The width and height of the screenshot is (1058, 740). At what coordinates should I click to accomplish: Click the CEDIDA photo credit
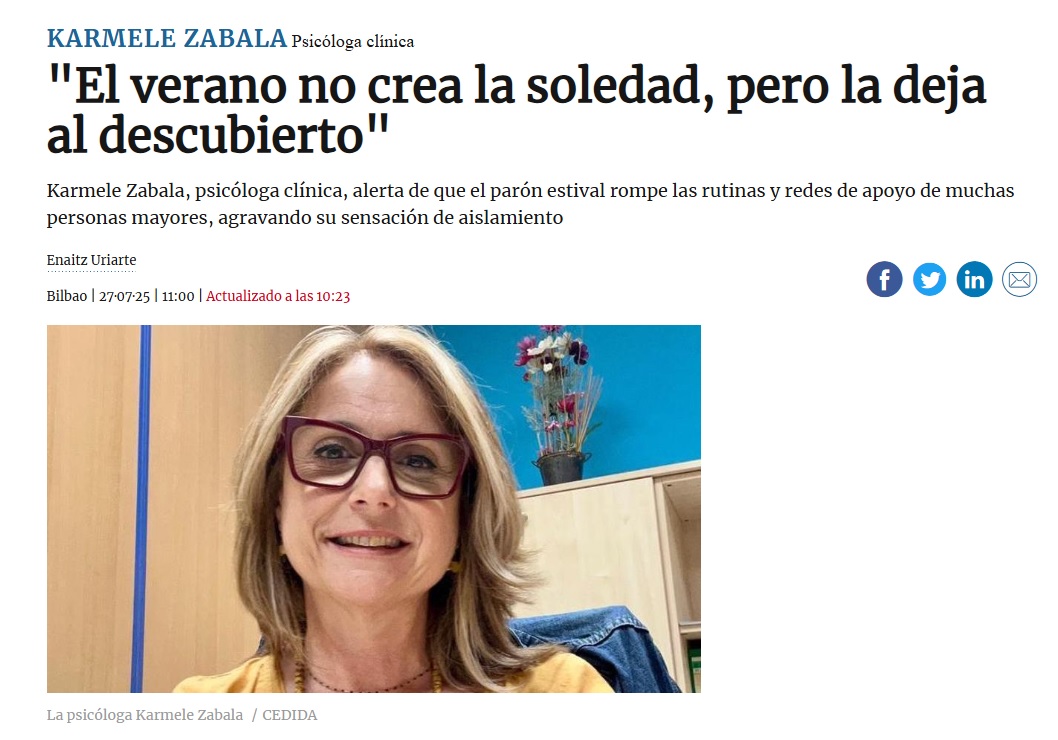tap(289, 715)
